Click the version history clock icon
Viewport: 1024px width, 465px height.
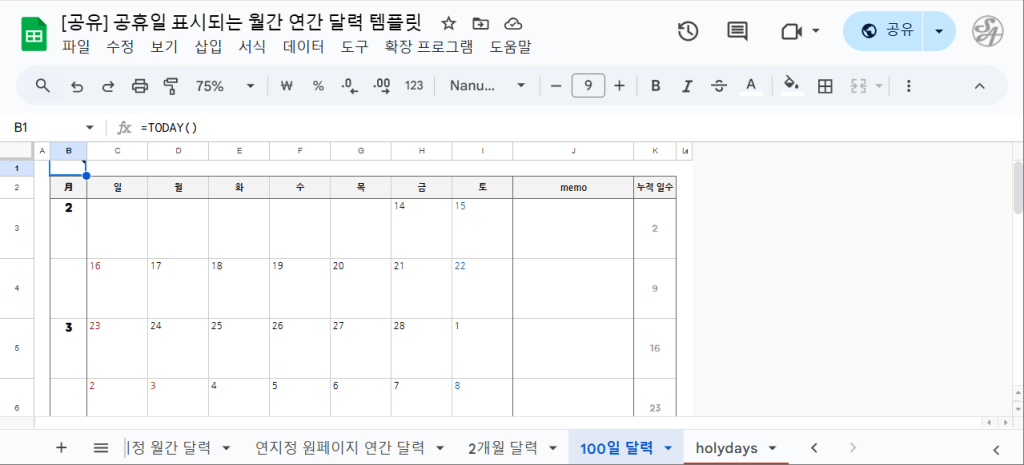pyautogui.click(x=688, y=31)
